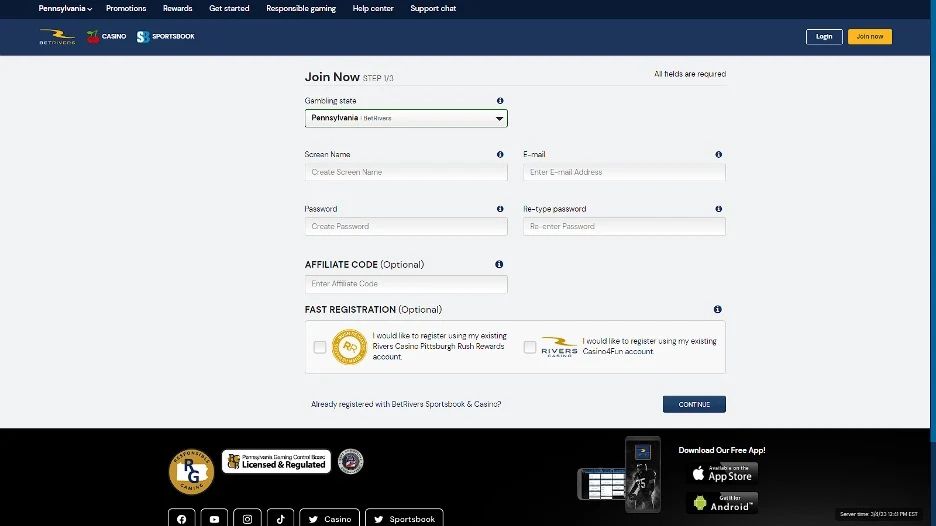Show info for Re-type password field
The height and width of the screenshot is (526, 936).
pos(718,209)
